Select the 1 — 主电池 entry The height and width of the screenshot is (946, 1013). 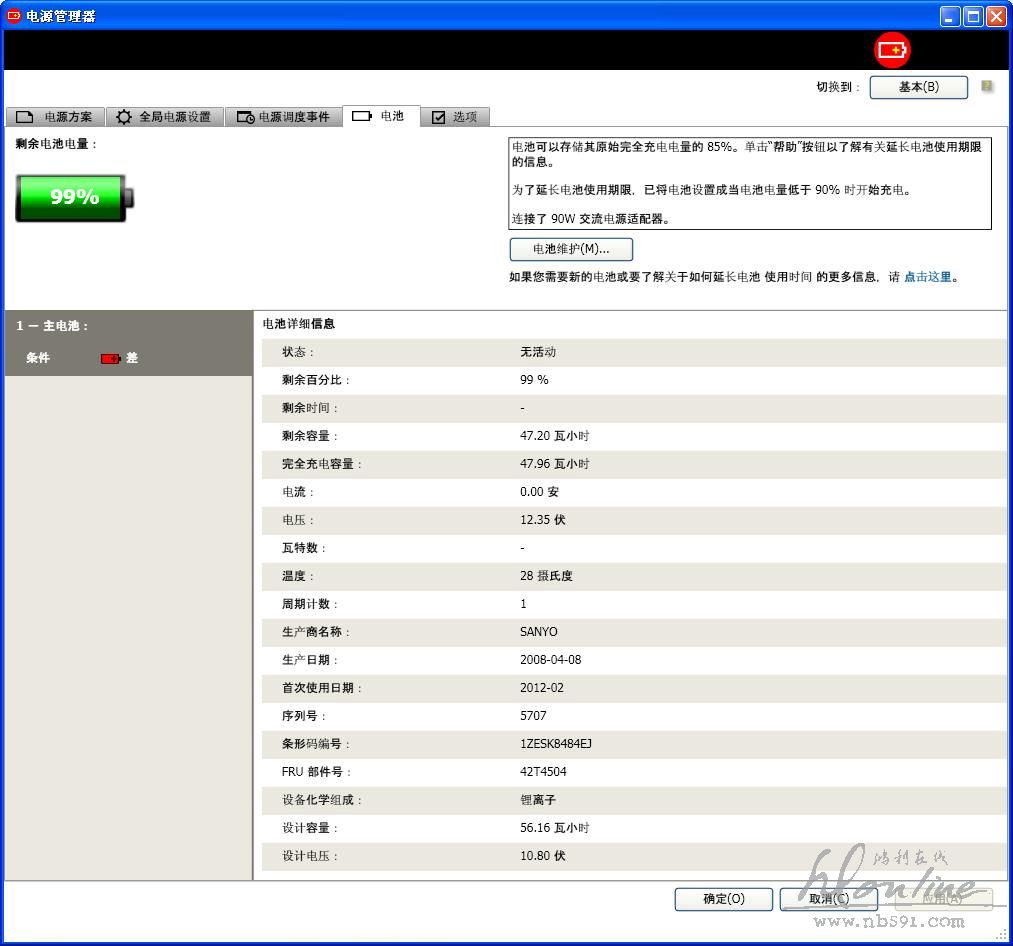(53, 326)
